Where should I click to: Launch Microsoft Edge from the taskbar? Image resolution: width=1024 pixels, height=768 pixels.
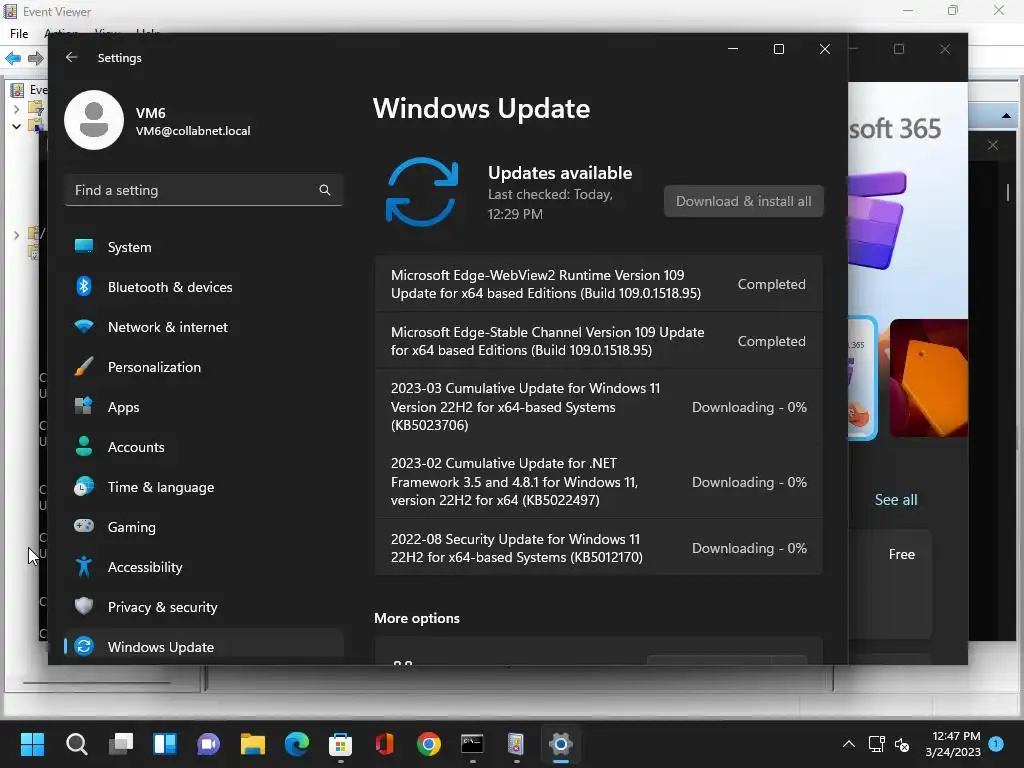click(297, 744)
